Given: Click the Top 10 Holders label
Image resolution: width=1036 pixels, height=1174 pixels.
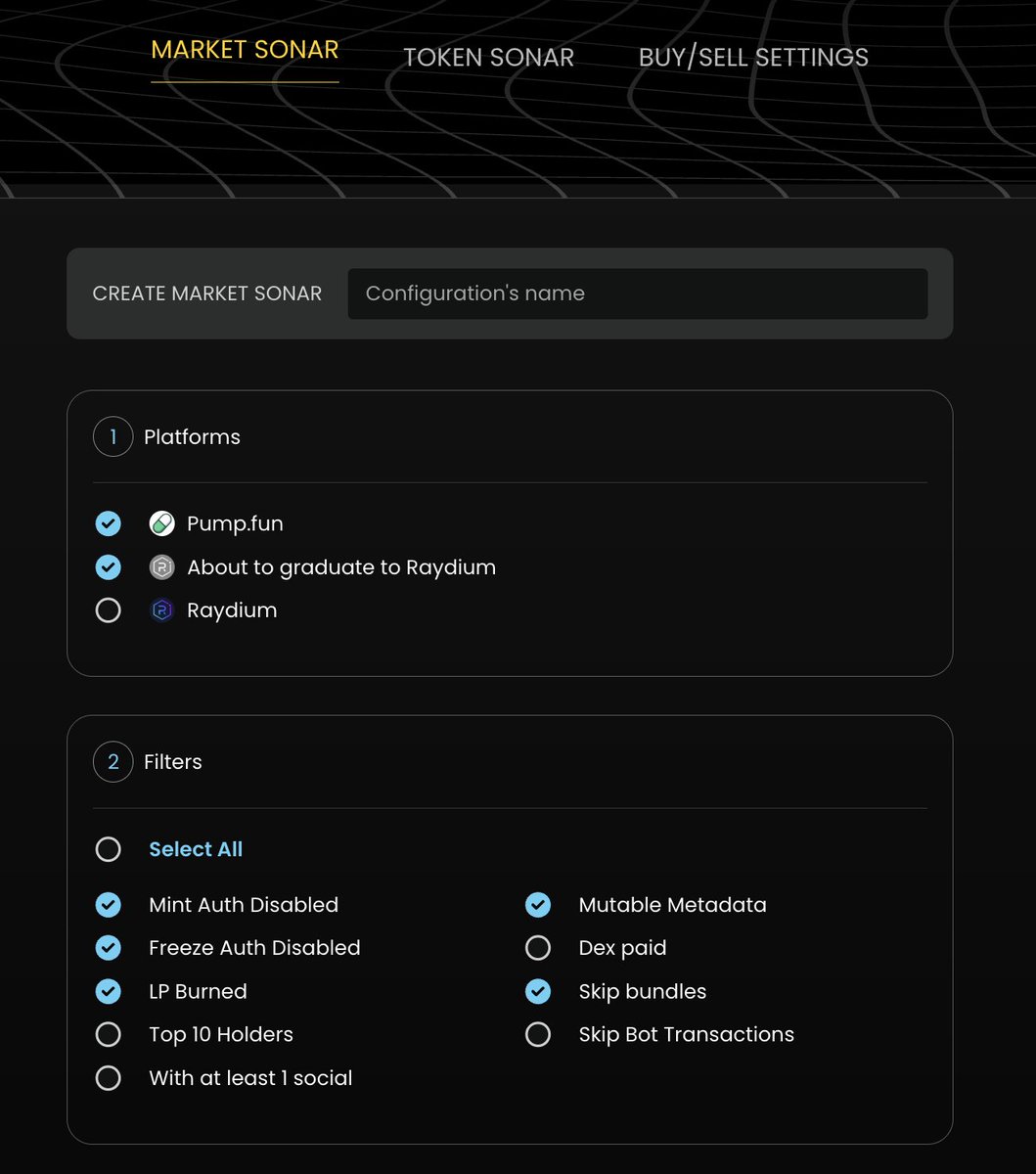Looking at the screenshot, I should (221, 1034).
